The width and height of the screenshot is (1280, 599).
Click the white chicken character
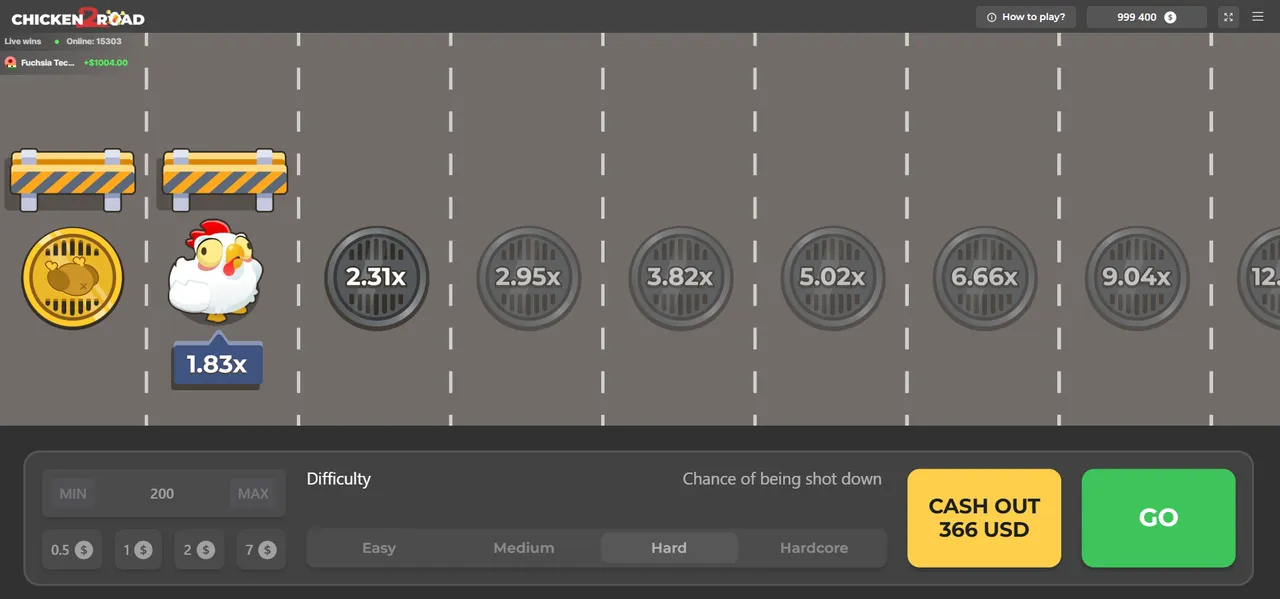215,270
